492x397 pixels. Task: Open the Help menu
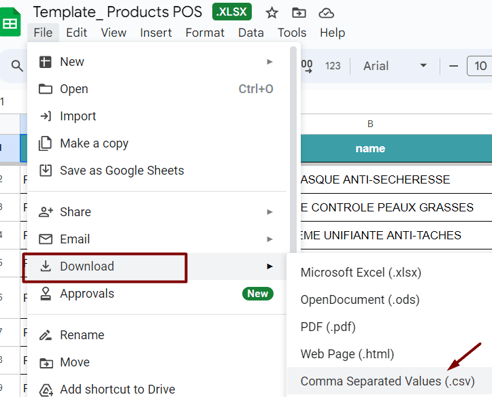point(332,33)
